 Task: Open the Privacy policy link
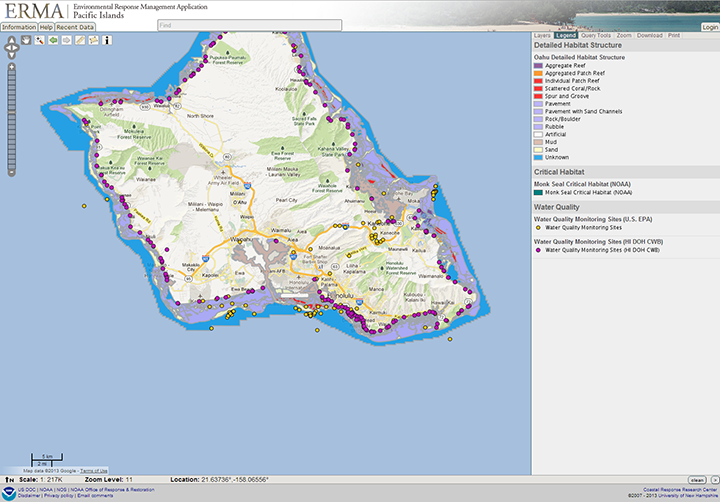(x=59, y=496)
